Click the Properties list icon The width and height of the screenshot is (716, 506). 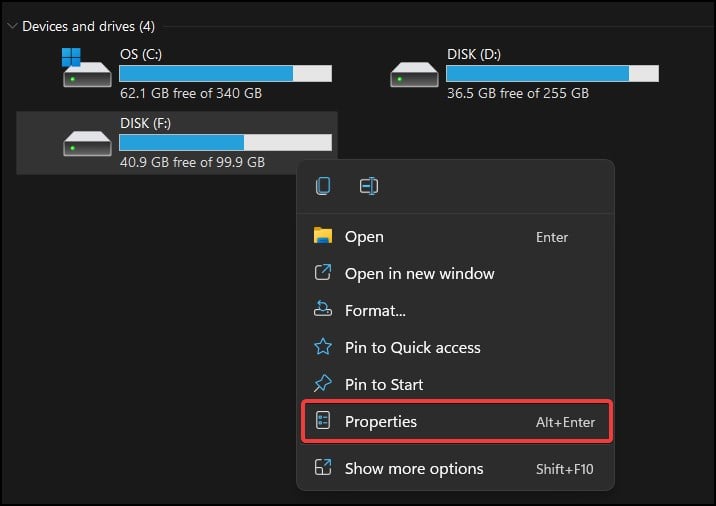pyautogui.click(x=323, y=421)
